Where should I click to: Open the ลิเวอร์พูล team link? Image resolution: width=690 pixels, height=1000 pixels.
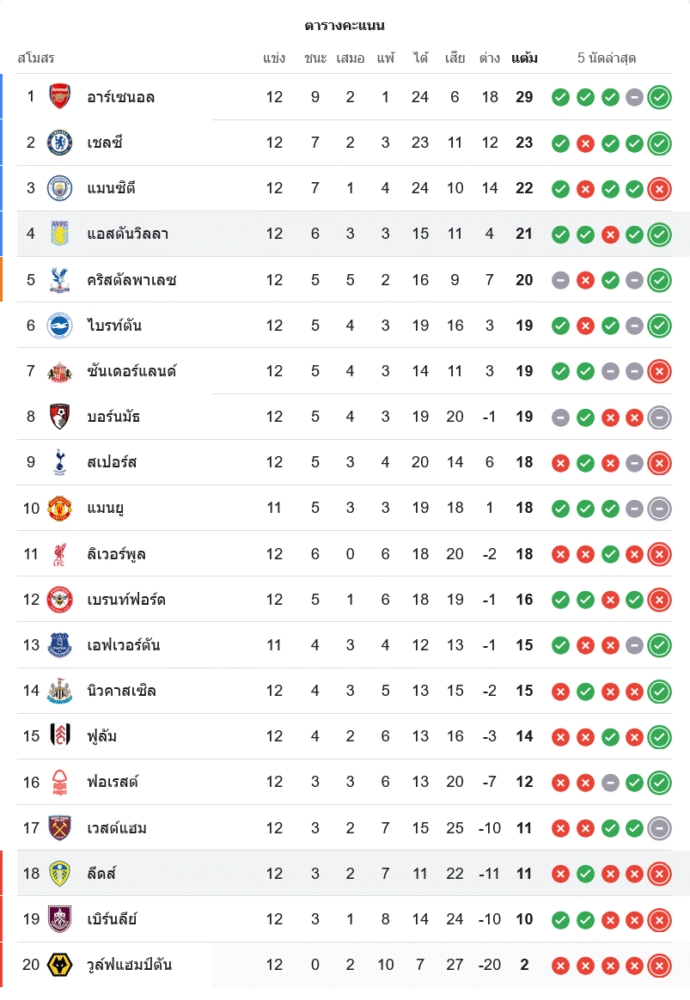117,554
